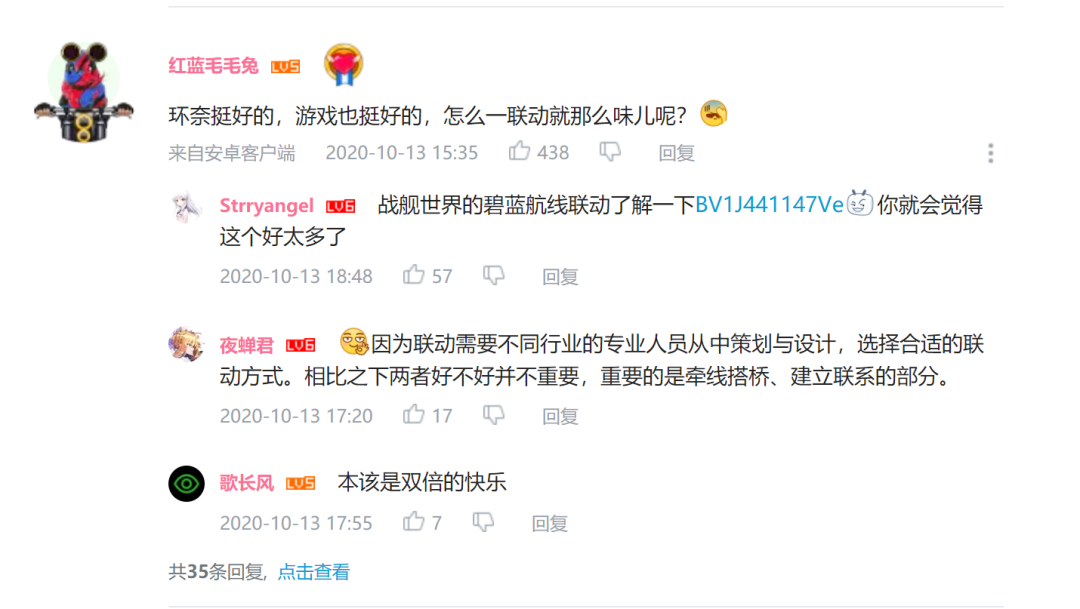Open video link BV1J441147Ve
The height and width of the screenshot is (609, 1080).
tap(769, 205)
